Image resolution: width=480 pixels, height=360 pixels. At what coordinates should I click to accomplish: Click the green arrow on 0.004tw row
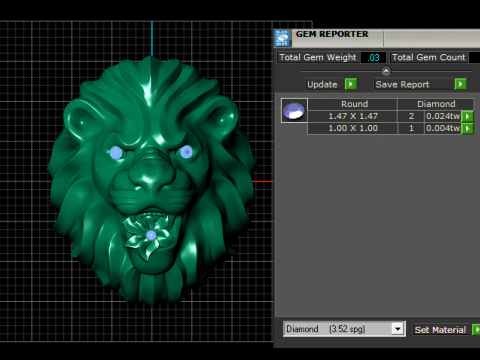click(x=467, y=128)
